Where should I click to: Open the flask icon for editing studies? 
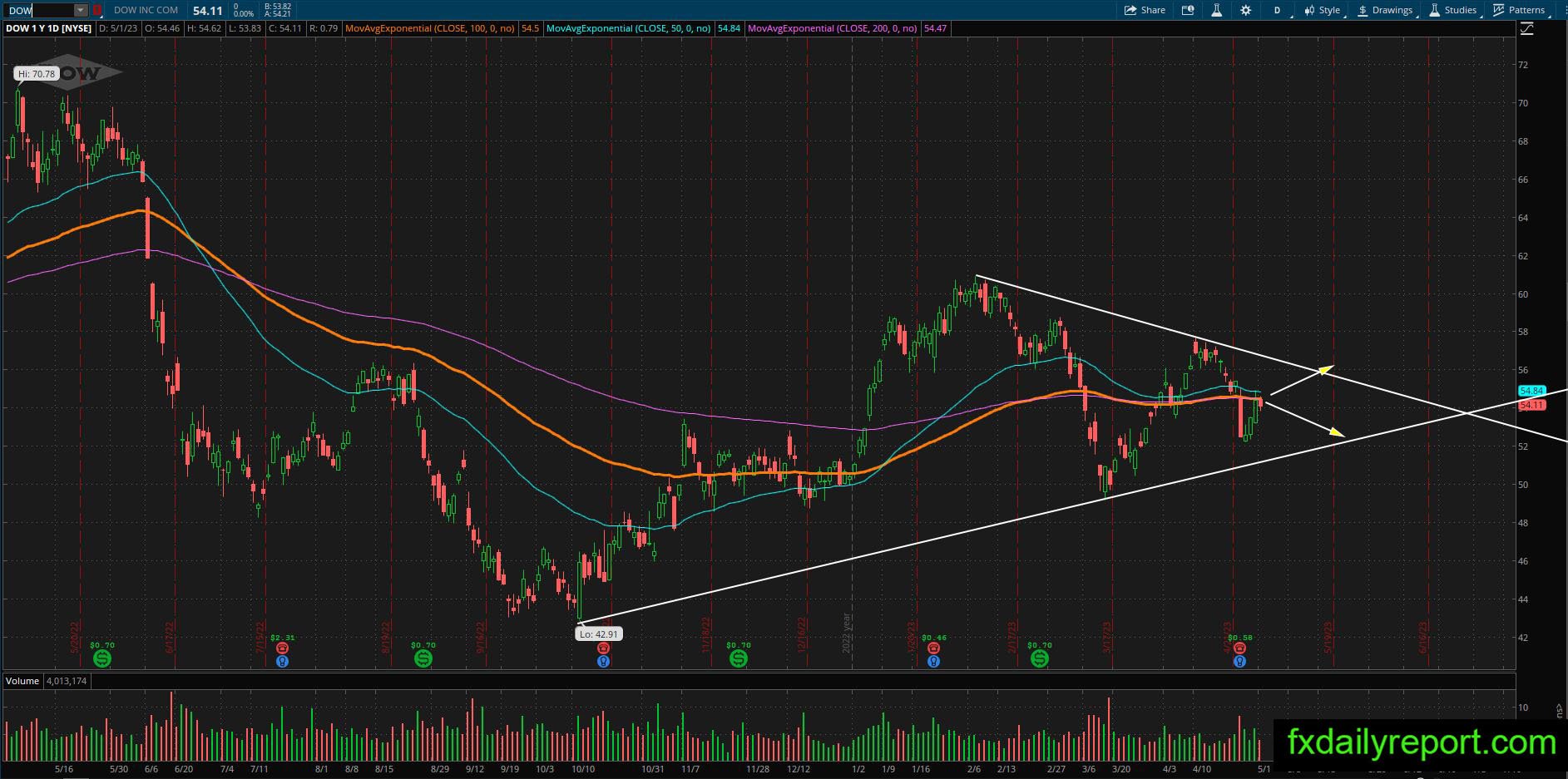1216,10
